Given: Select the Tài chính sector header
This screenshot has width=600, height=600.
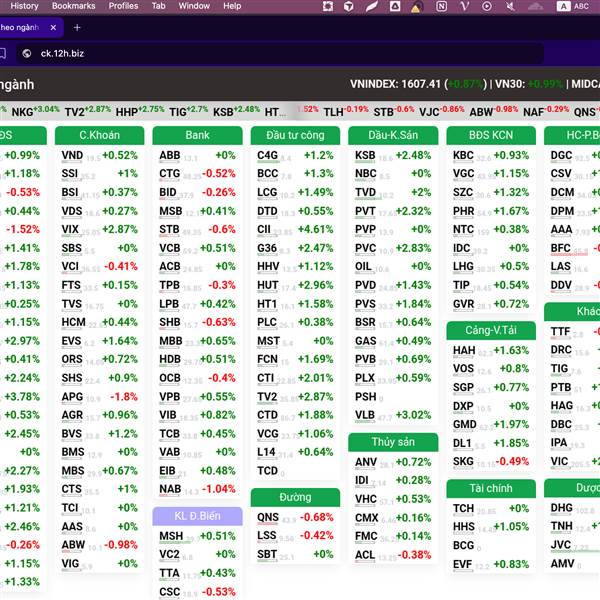Looking at the screenshot, I should pos(491,489).
